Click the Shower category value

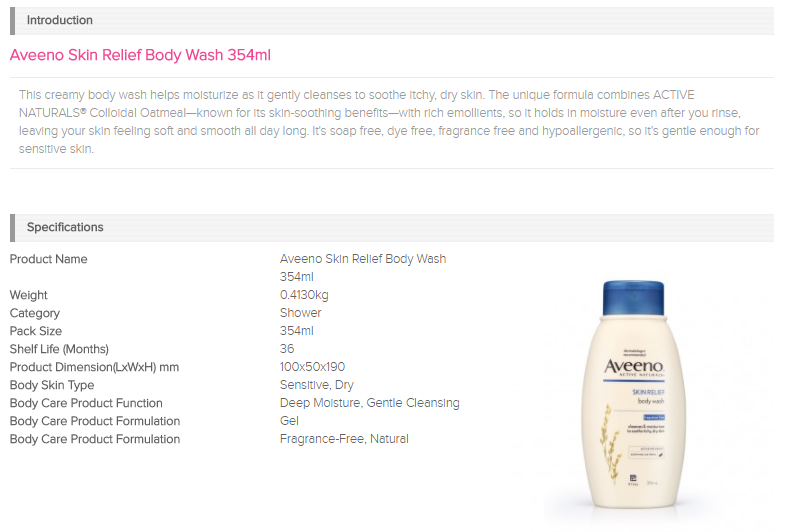(300, 313)
